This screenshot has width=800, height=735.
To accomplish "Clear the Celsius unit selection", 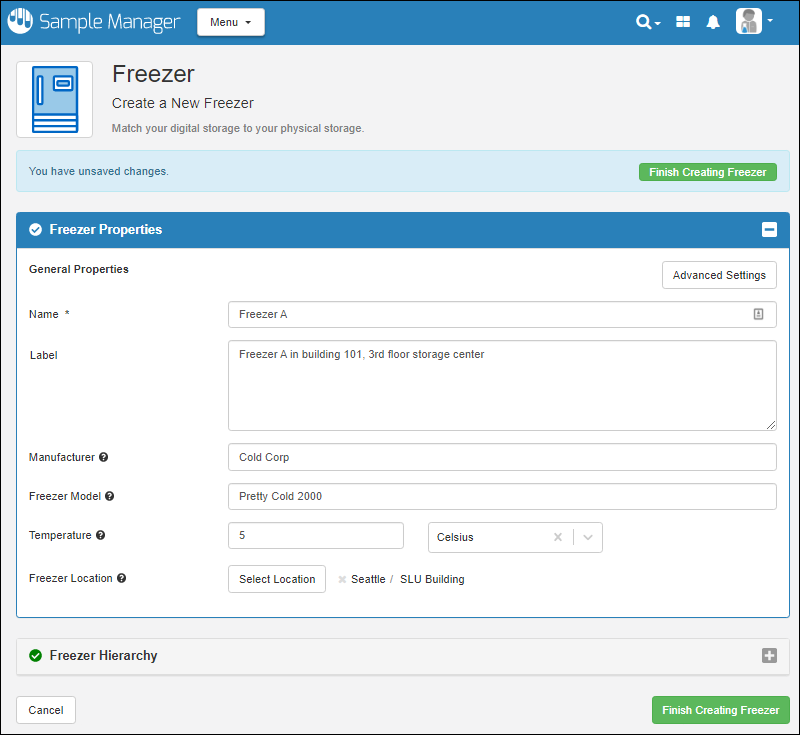I will pyautogui.click(x=558, y=537).
